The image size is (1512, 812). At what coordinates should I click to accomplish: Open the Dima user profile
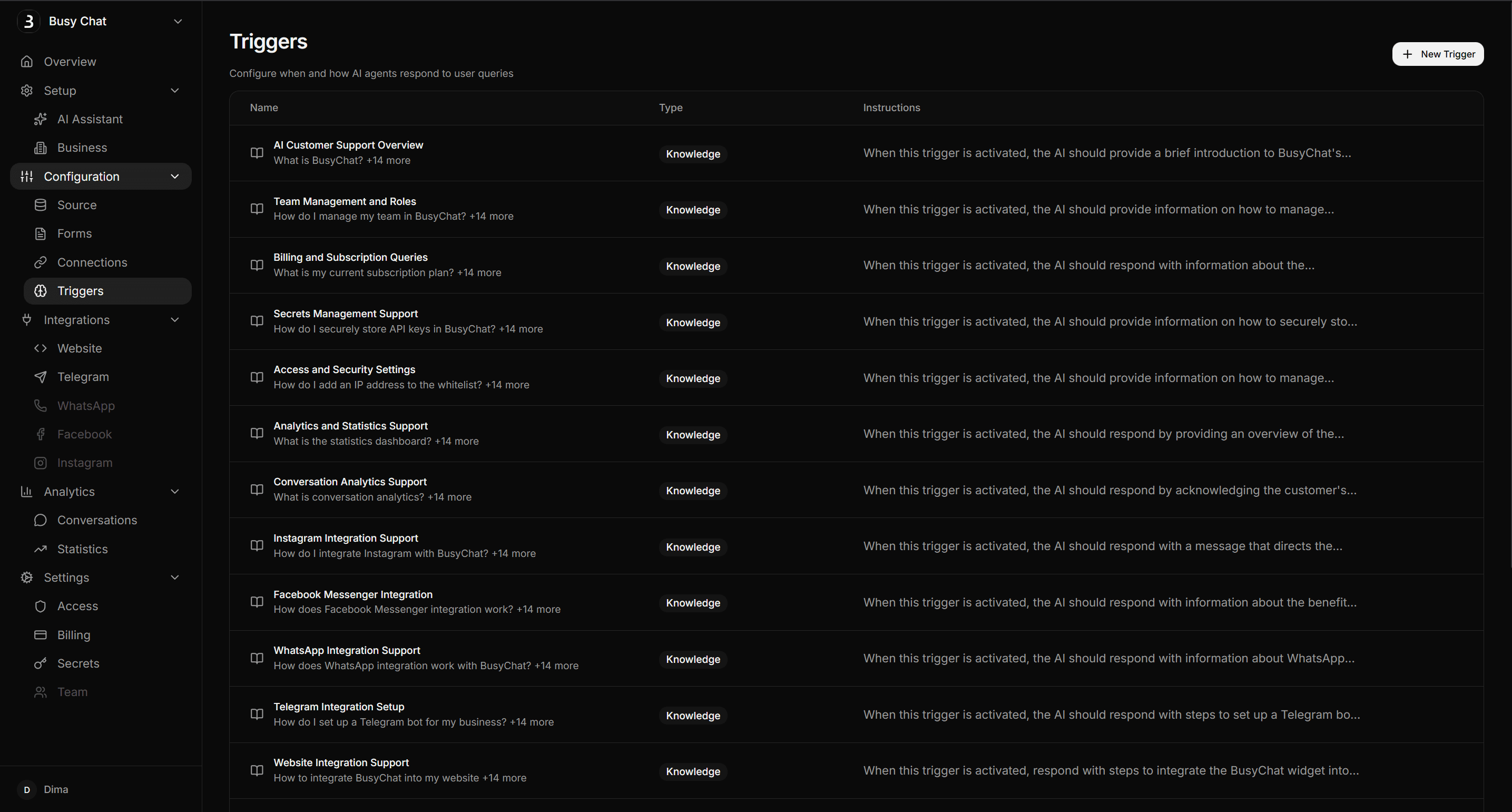55,790
